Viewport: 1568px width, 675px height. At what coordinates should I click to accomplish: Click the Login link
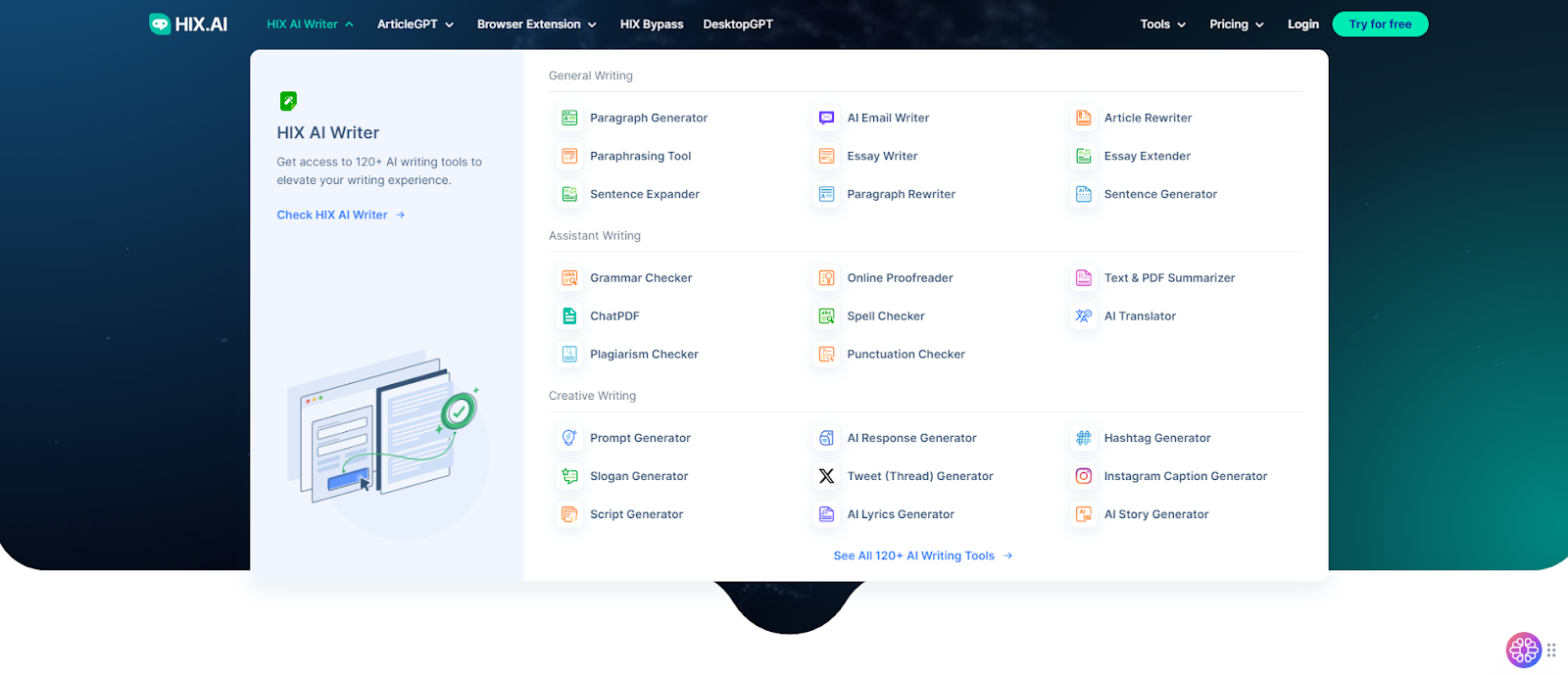pyautogui.click(x=1303, y=24)
